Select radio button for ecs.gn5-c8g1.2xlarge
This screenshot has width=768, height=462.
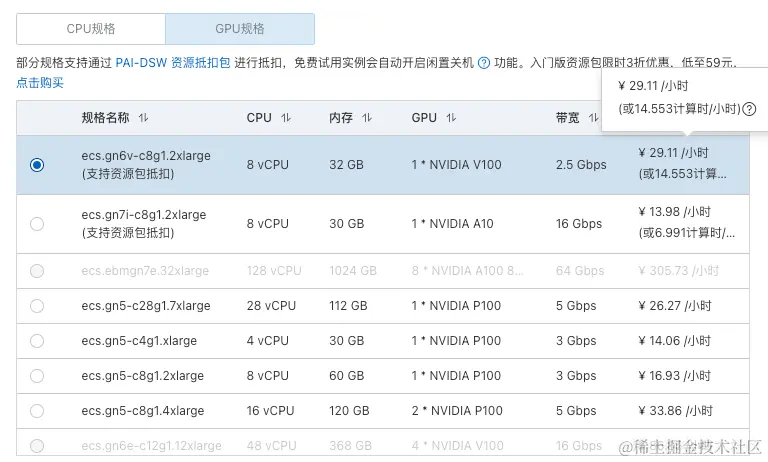[x=37, y=376]
